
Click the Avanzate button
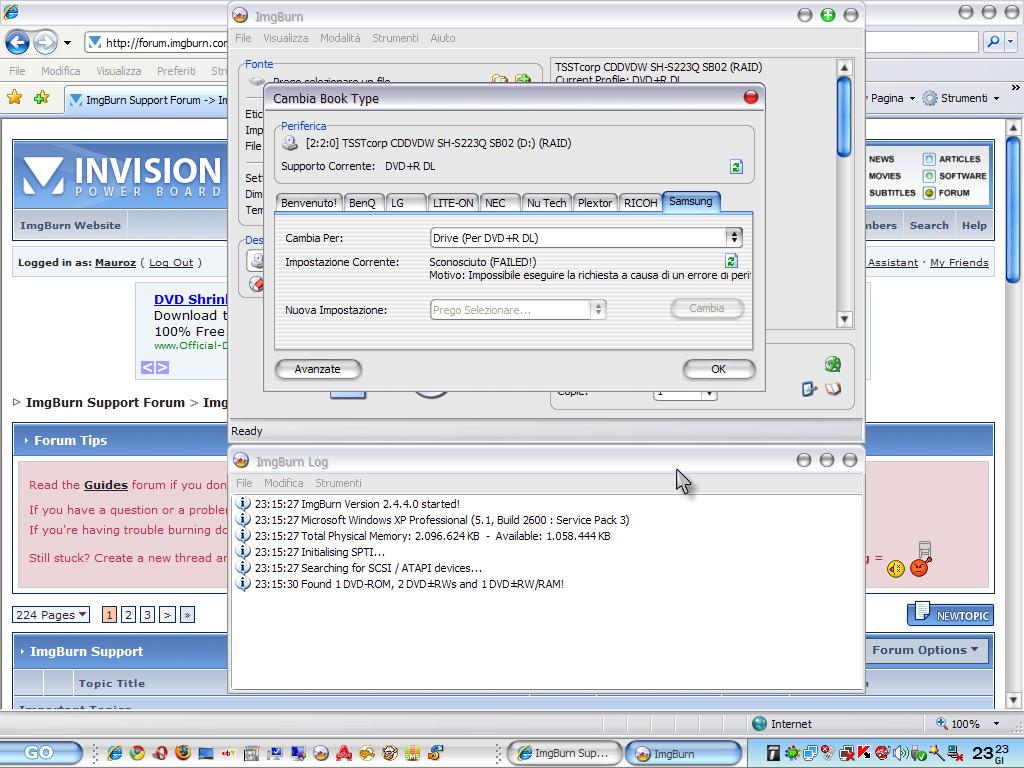317,369
